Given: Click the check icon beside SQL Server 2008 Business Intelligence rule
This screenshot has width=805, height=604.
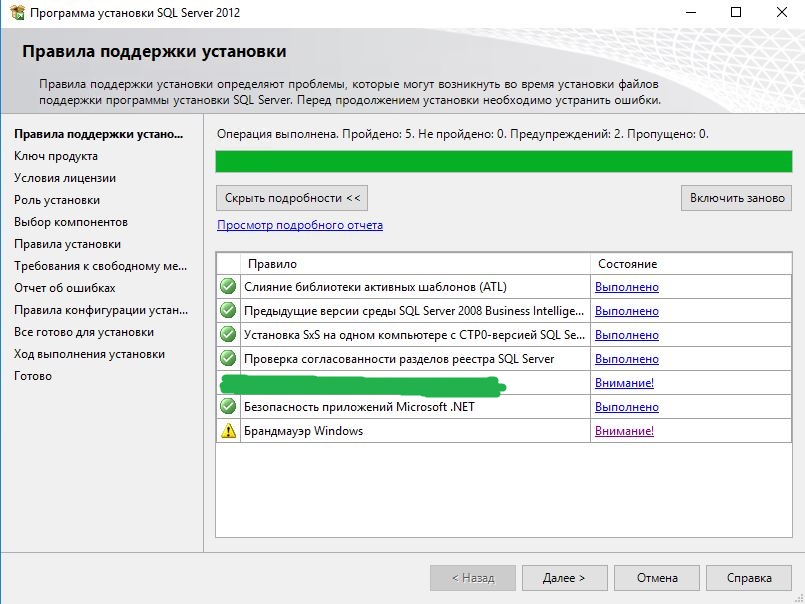Looking at the screenshot, I should (228, 310).
